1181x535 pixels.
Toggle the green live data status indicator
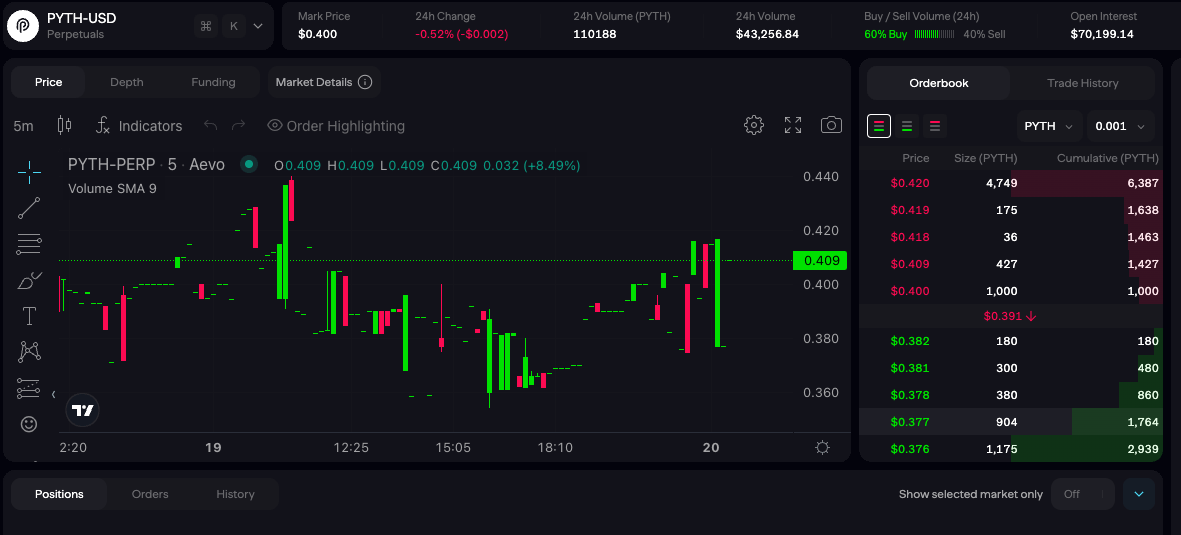pyautogui.click(x=249, y=164)
